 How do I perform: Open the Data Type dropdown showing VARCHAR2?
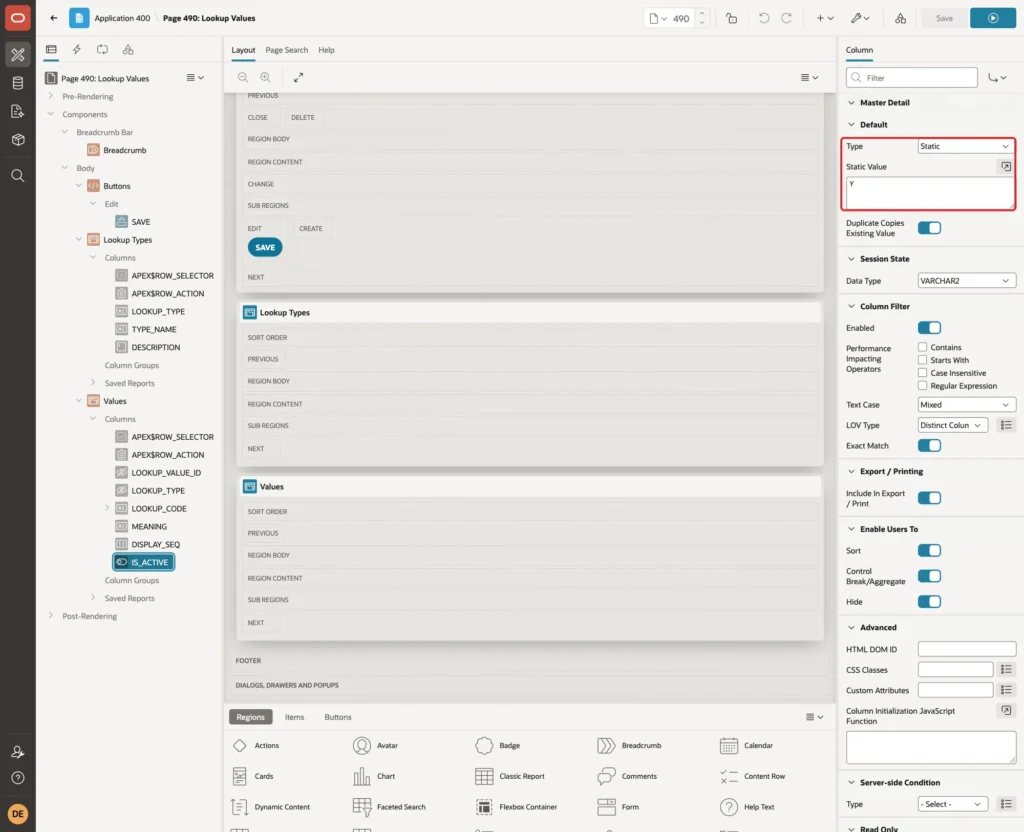pyautogui.click(x=966, y=281)
